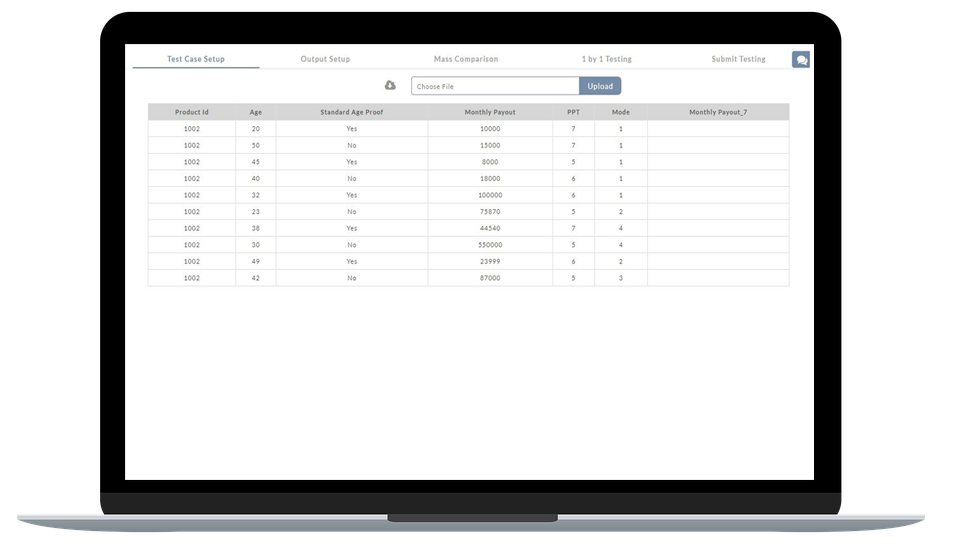Select the 1 by 1 Testing tab
This screenshot has height=548, width=960.
(606, 59)
